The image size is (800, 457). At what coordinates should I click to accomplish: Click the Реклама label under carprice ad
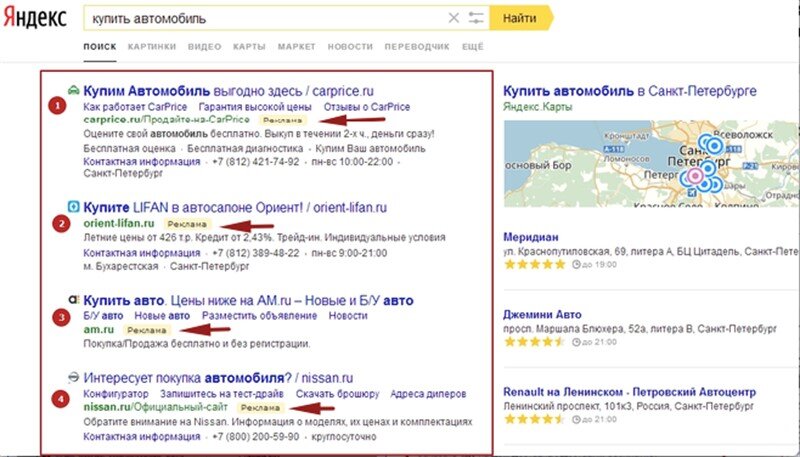[283, 120]
